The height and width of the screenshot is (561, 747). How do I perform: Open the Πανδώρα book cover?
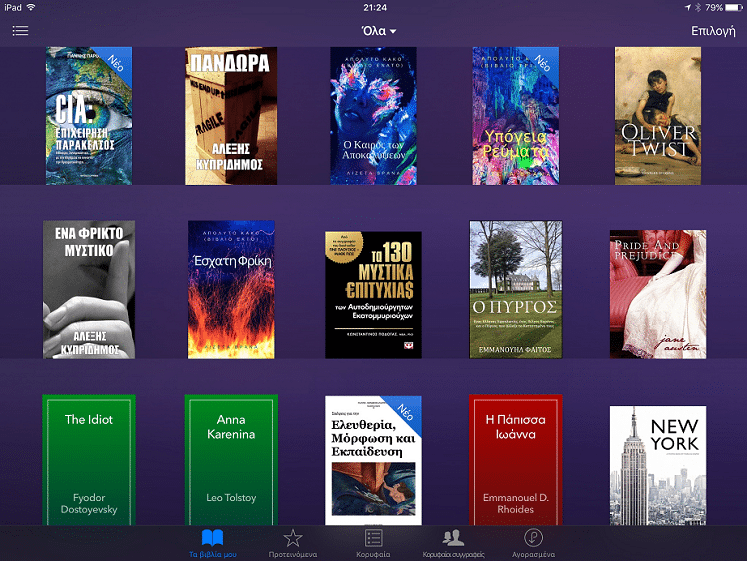(231, 116)
